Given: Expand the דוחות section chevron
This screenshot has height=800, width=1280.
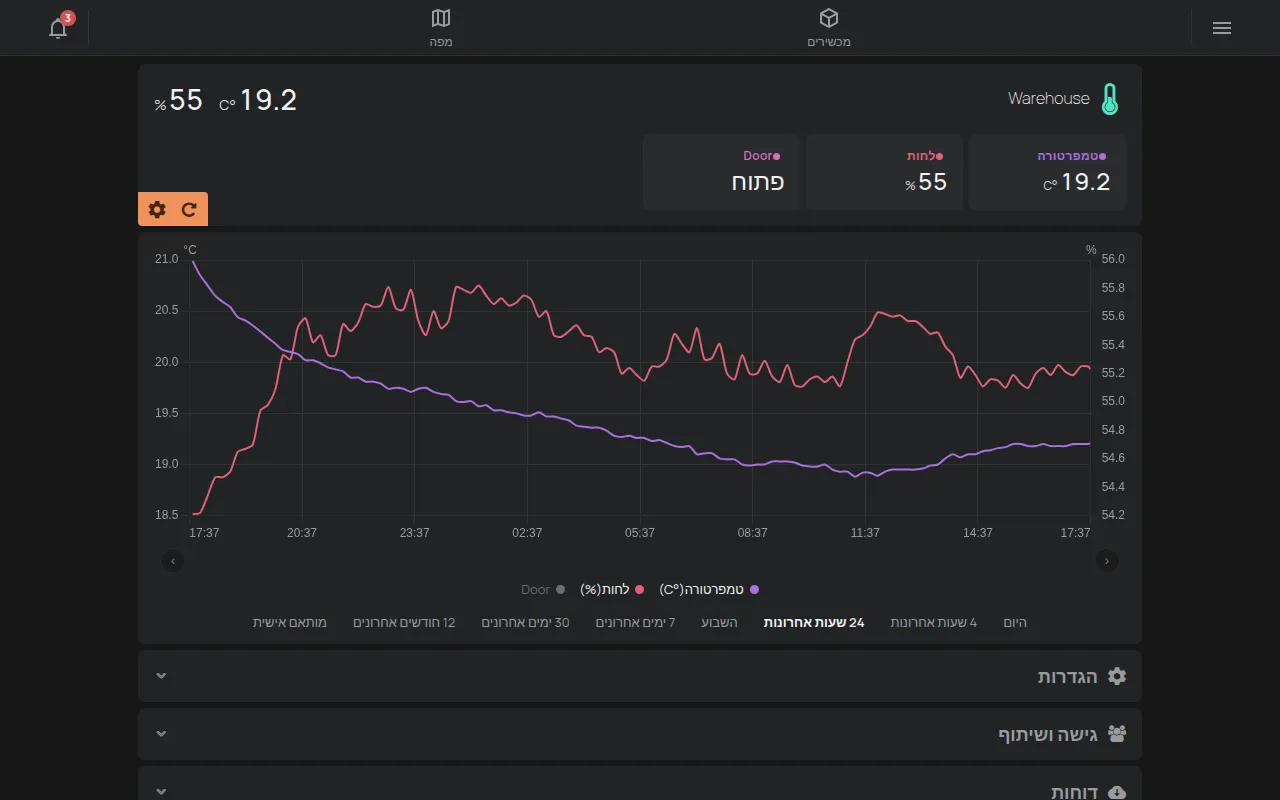Looking at the screenshot, I should pos(161,792).
